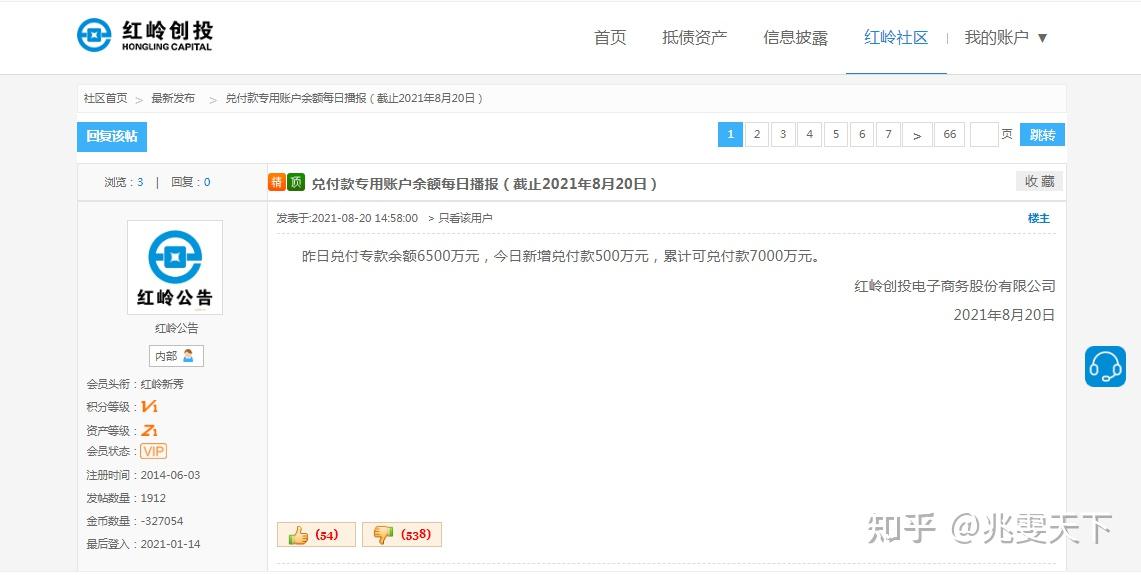The width and height of the screenshot is (1141, 575).
Task: Open the customer service headset icon
Action: tap(1105, 366)
